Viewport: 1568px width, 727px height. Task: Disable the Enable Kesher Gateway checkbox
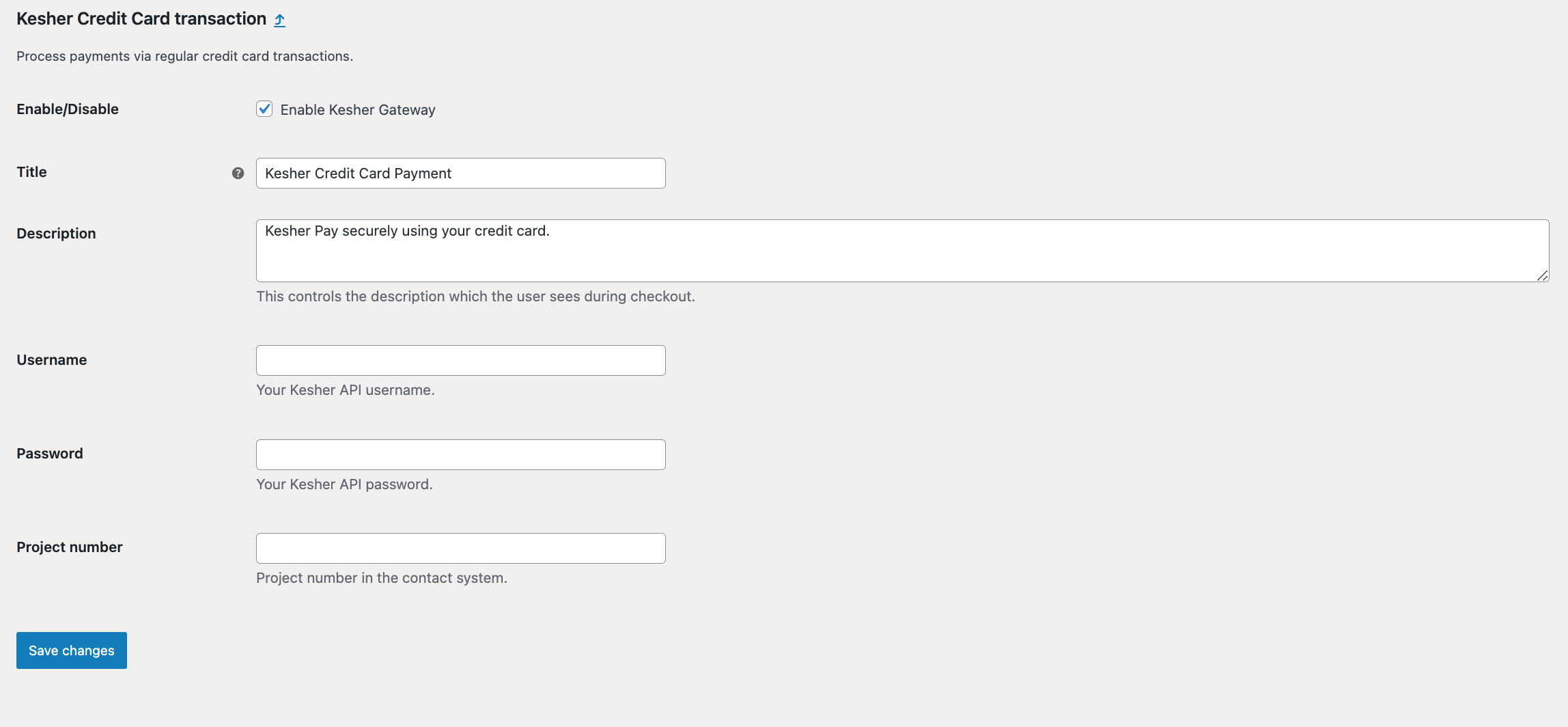point(264,109)
